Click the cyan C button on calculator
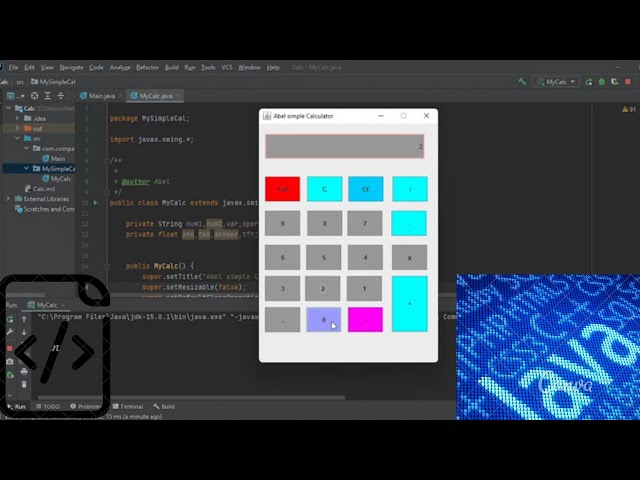The width and height of the screenshot is (640, 480). tap(324, 189)
